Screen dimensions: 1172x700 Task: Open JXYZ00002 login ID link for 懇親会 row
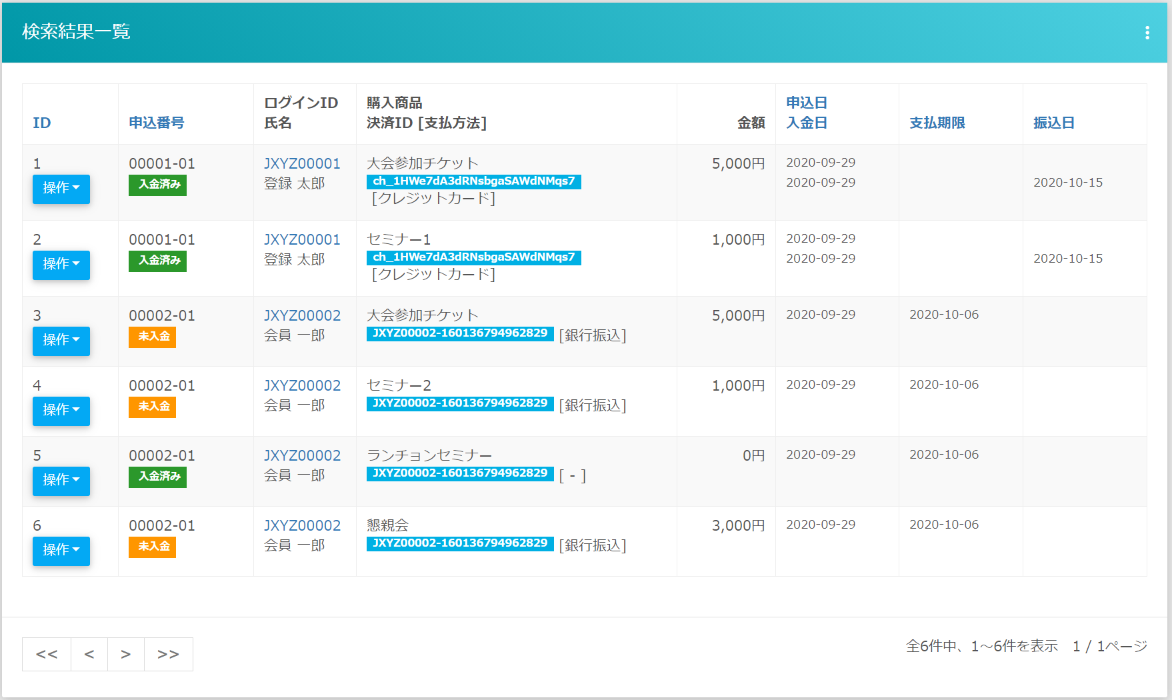pos(302,526)
